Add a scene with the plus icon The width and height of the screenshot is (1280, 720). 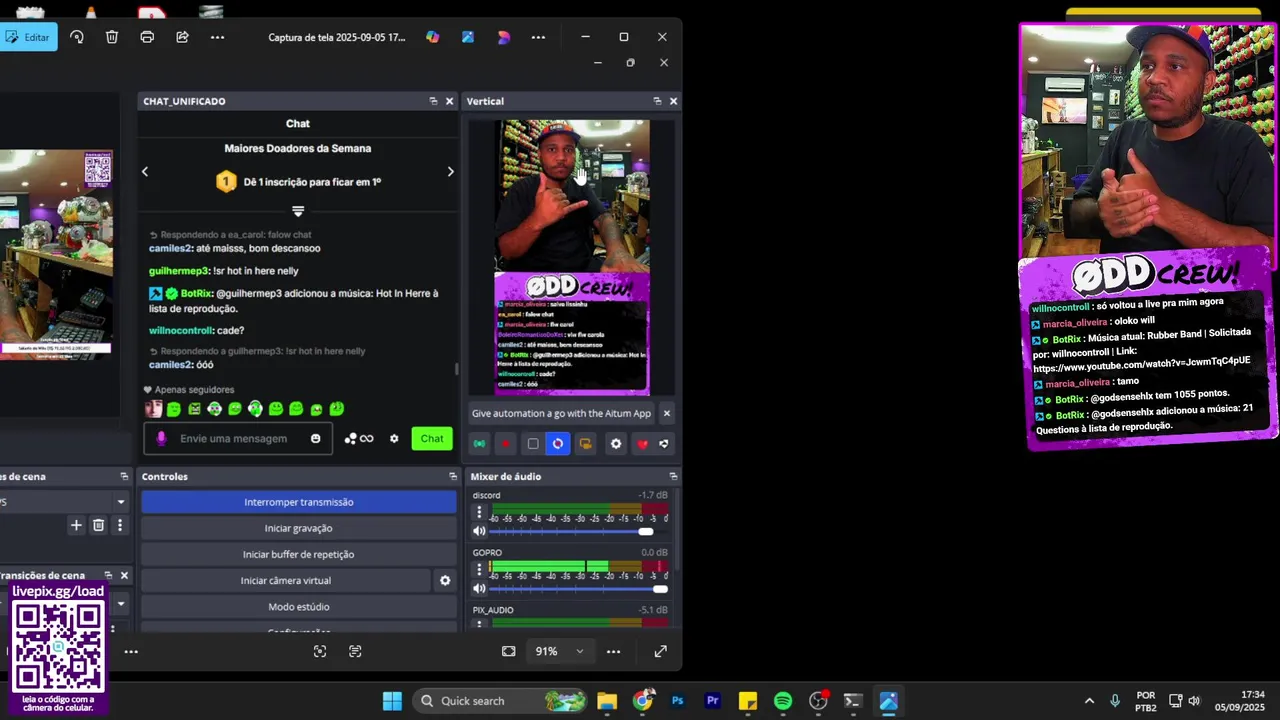(x=76, y=525)
